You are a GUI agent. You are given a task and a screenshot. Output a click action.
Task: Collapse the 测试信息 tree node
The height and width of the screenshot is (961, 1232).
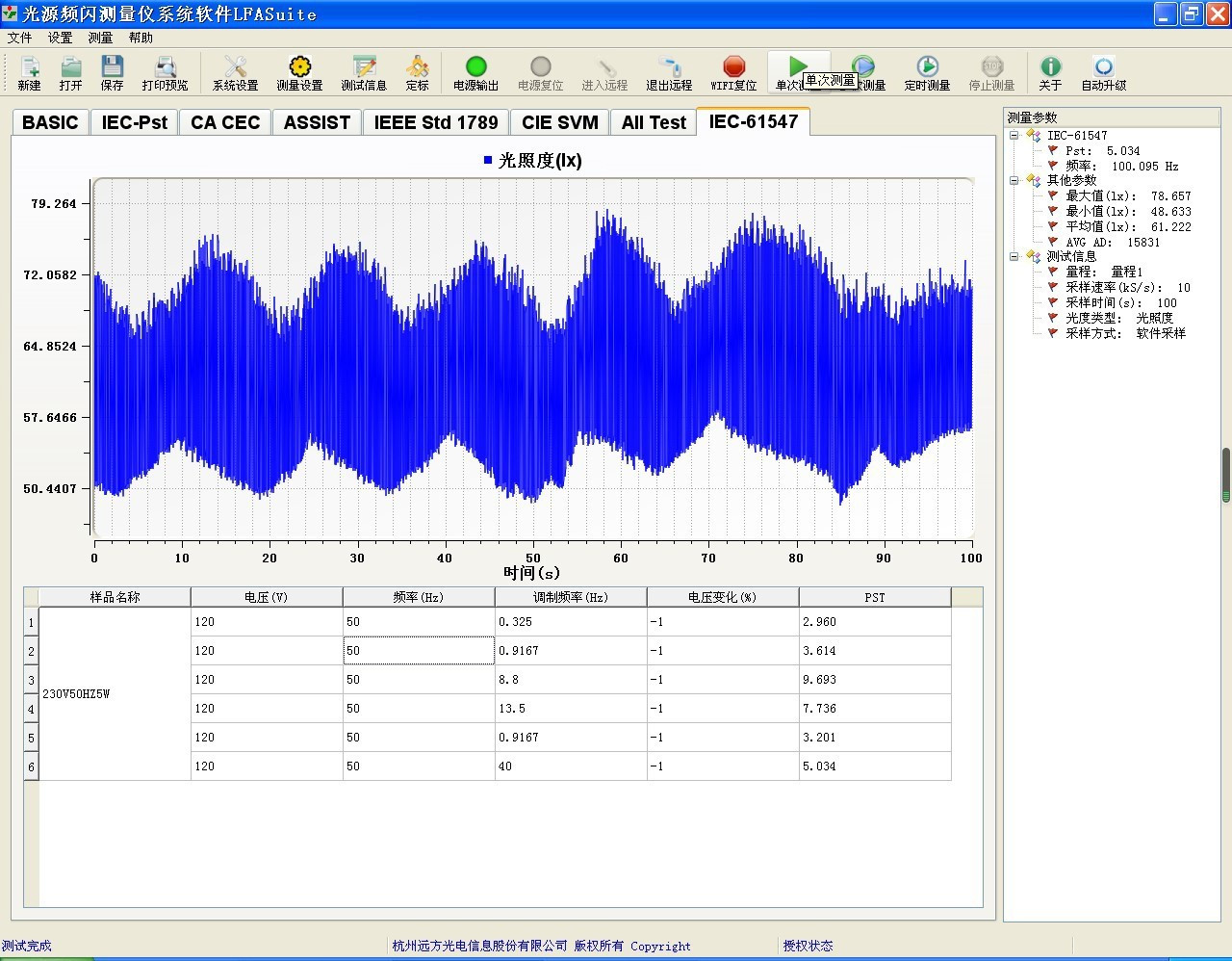[1014, 256]
